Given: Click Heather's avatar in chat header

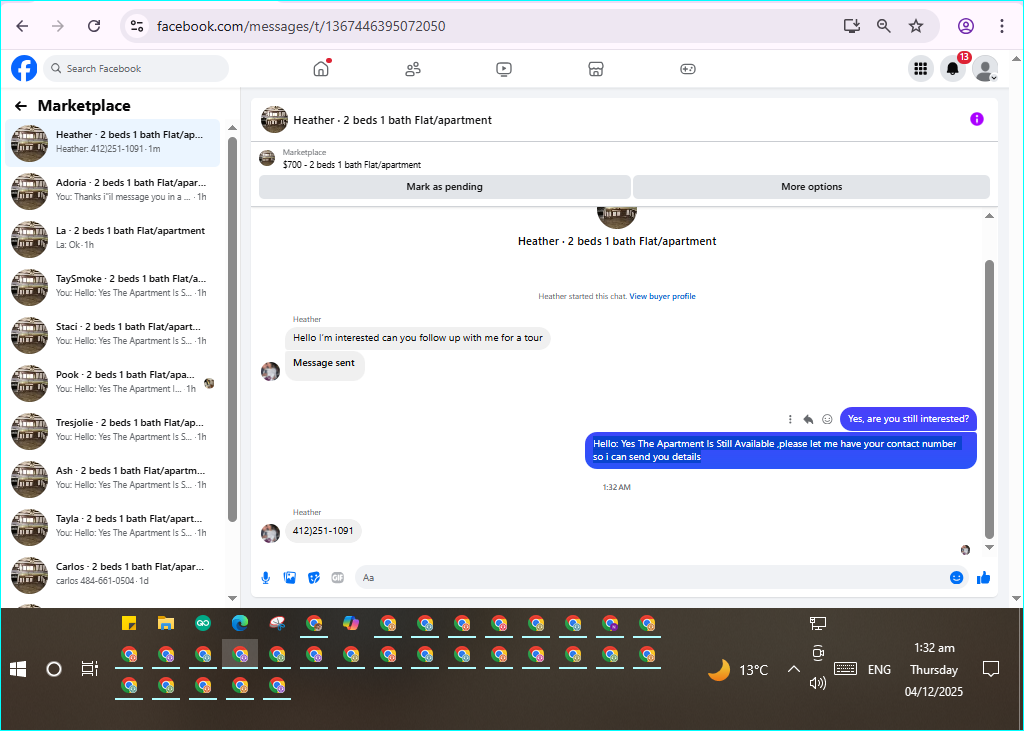Looking at the screenshot, I should [274, 120].
